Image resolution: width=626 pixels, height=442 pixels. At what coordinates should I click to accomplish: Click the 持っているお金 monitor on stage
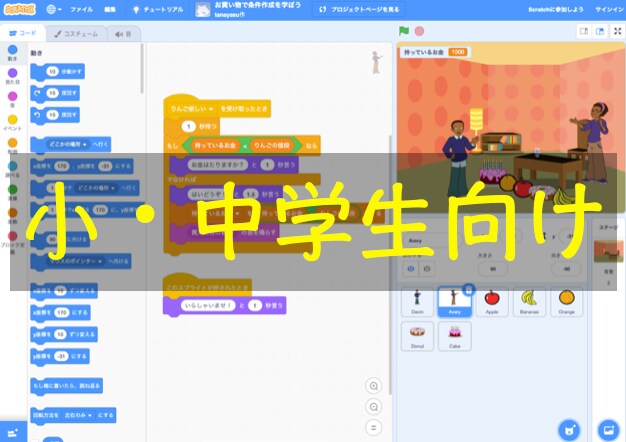click(x=435, y=52)
